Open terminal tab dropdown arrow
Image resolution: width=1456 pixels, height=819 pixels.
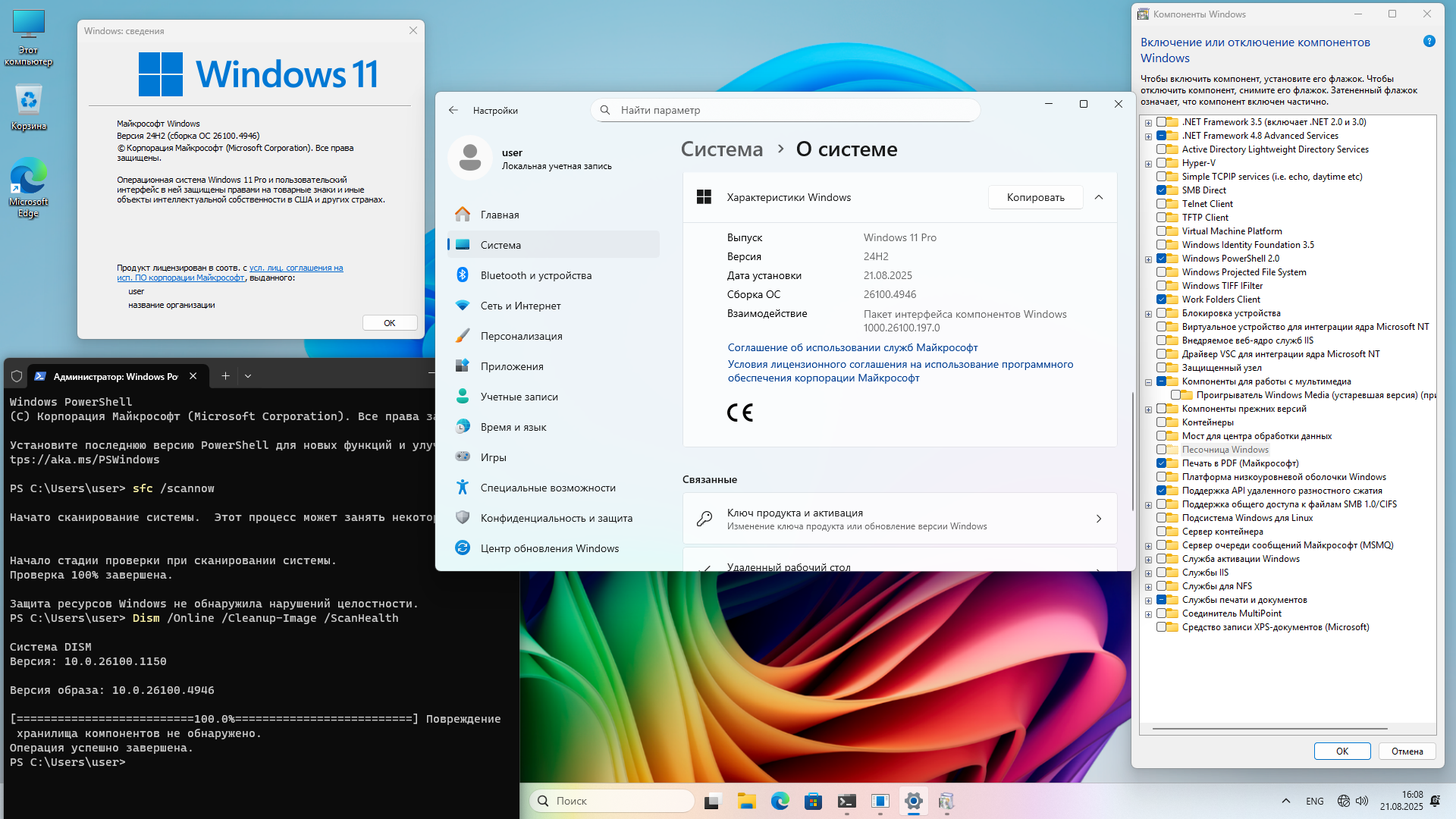pyautogui.click(x=248, y=376)
